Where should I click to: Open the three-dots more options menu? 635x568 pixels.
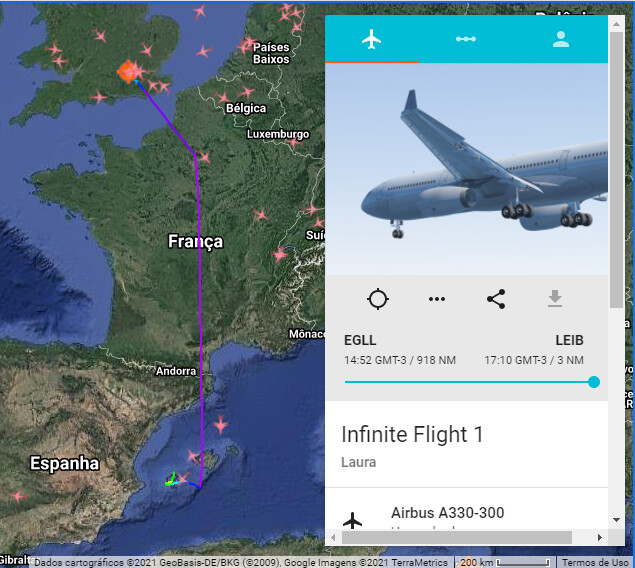pos(437,299)
